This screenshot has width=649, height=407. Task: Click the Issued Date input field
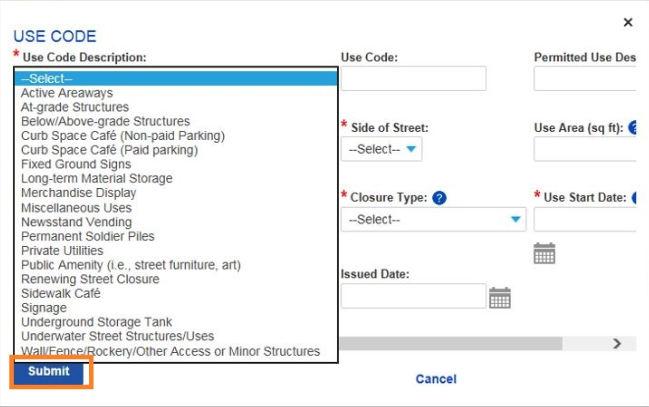413,296
